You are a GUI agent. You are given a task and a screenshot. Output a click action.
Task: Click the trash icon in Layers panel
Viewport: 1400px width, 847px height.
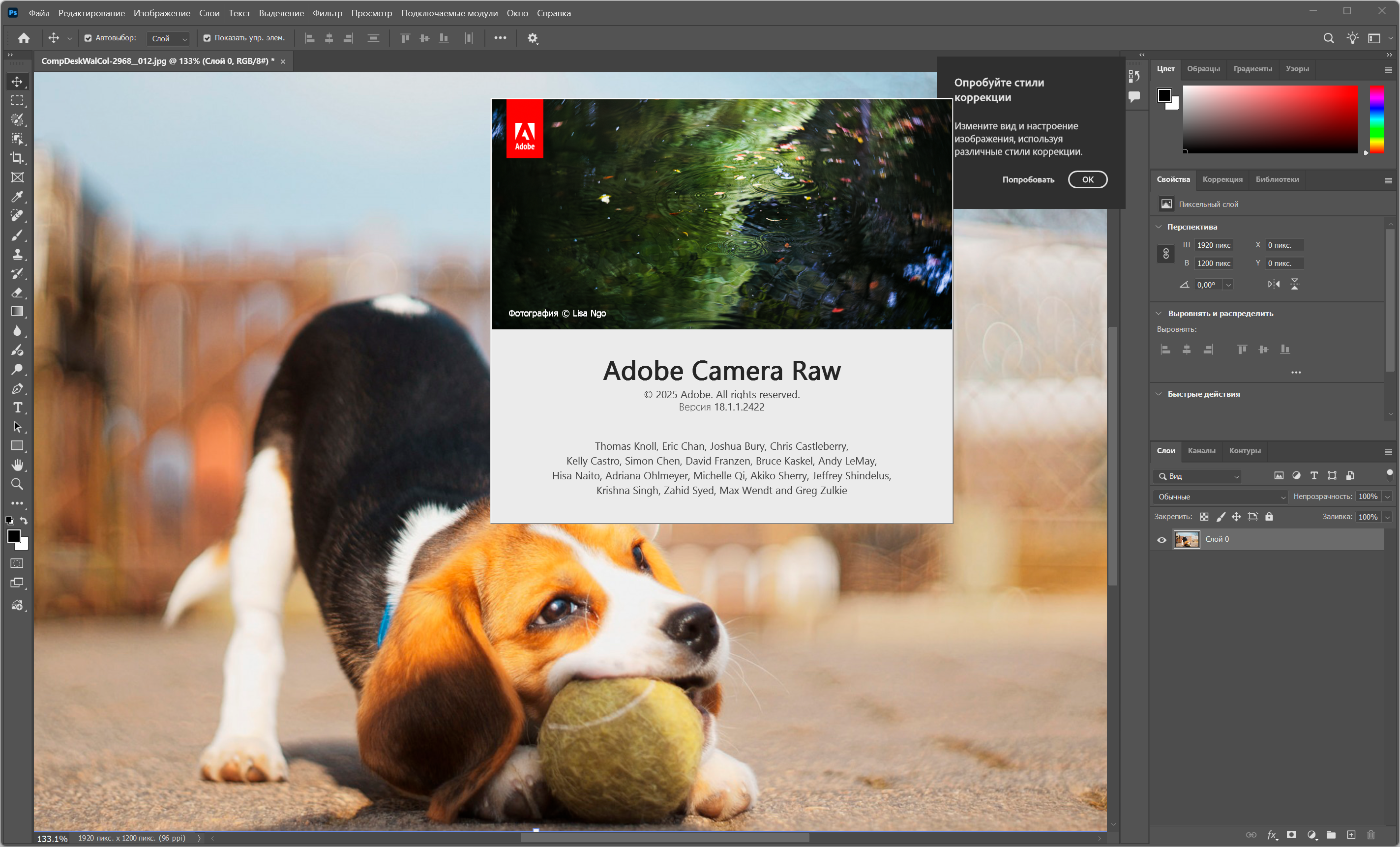pos(1370,835)
